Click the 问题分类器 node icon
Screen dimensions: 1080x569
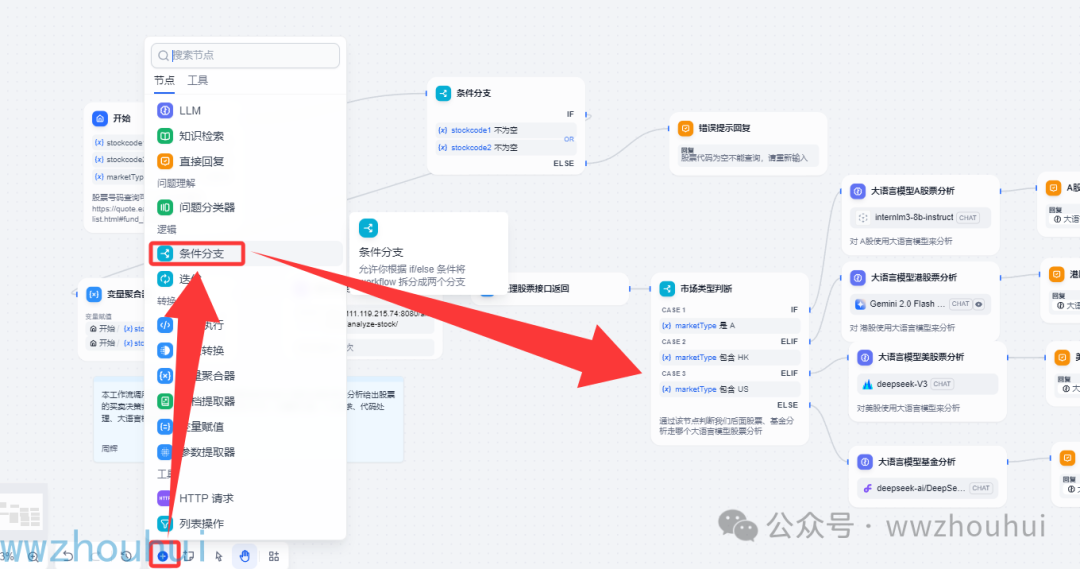click(x=165, y=208)
